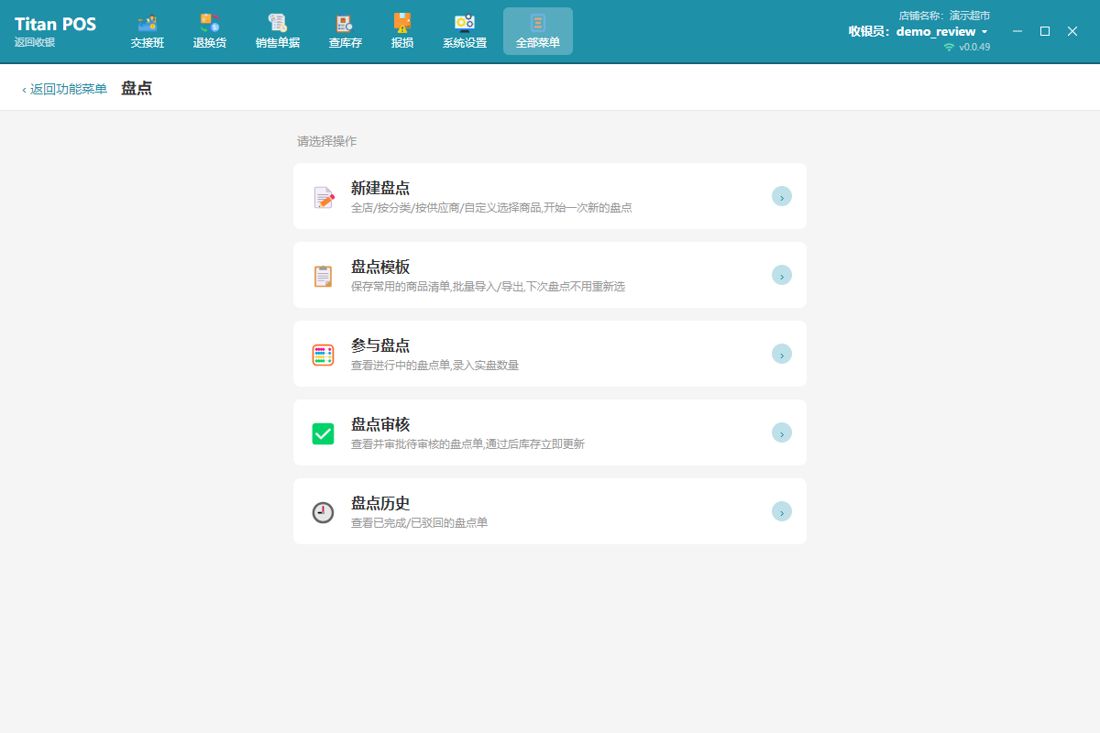Select the 参与盘点 title text
Screen dimensions: 1100x733
click(x=380, y=345)
